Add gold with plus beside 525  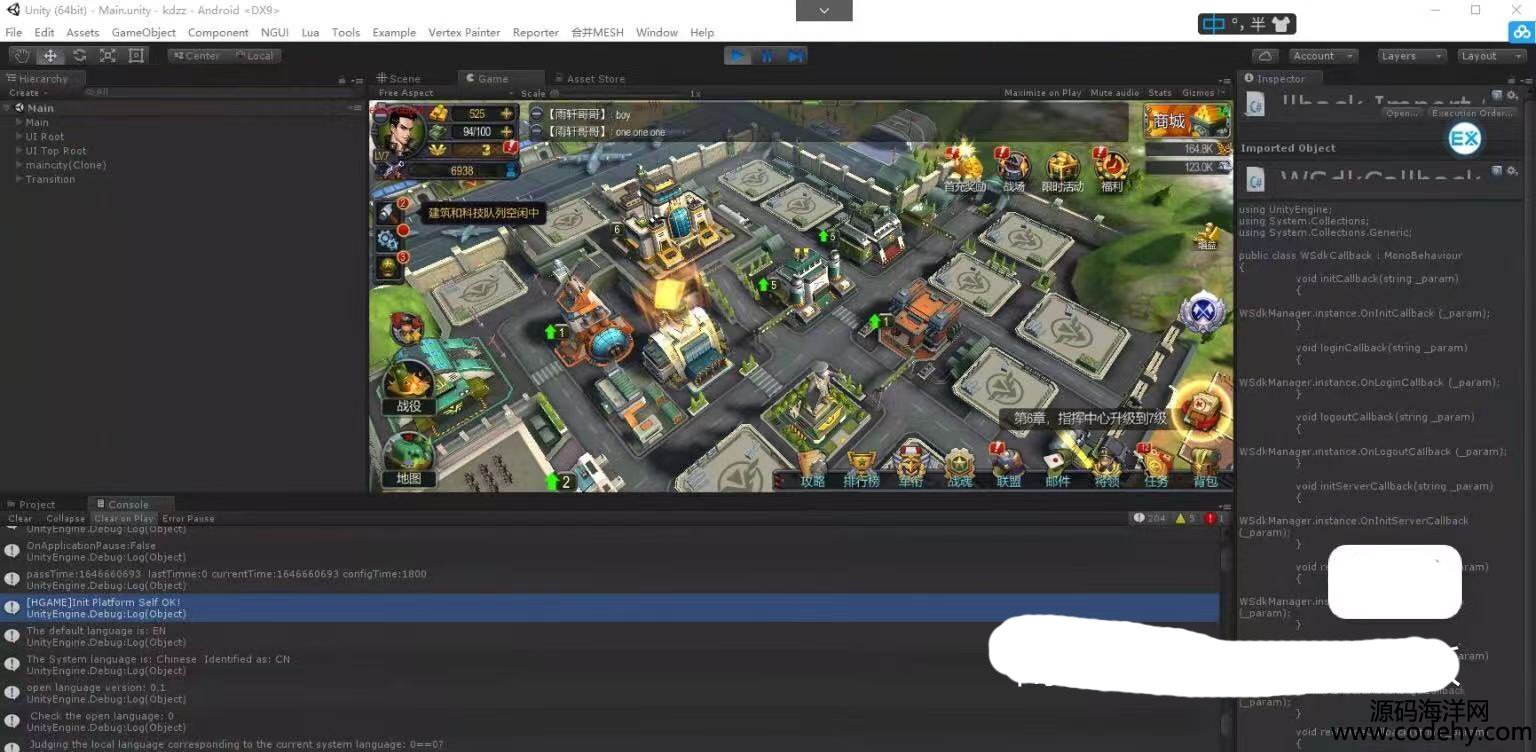pyautogui.click(x=507, y=114)
